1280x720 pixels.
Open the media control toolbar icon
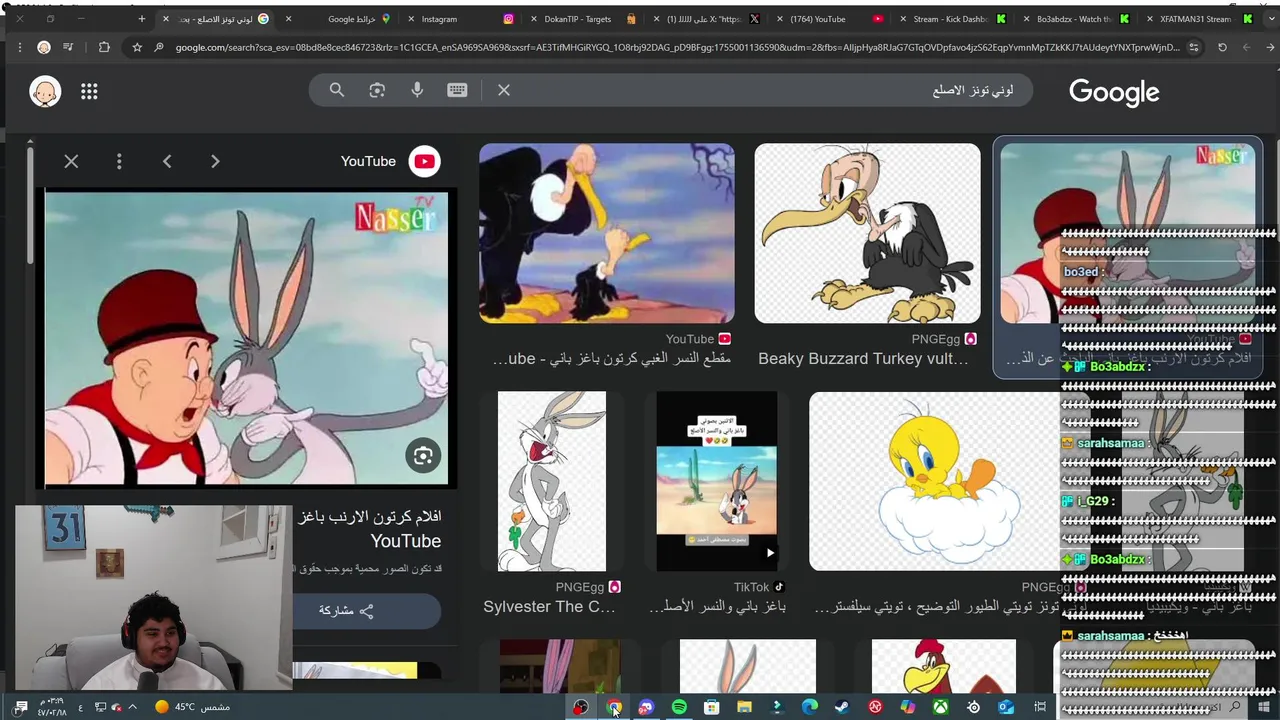68,47
